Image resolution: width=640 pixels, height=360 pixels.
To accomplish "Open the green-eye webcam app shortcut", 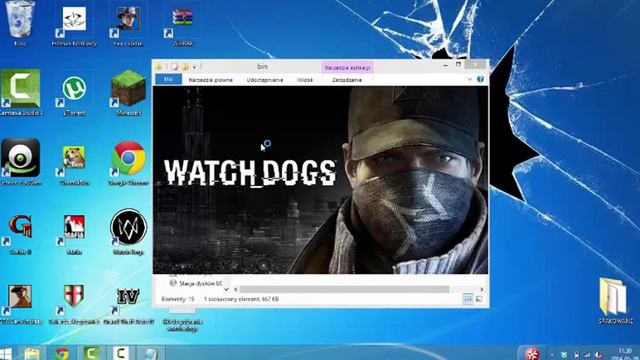I will point(20,162).
